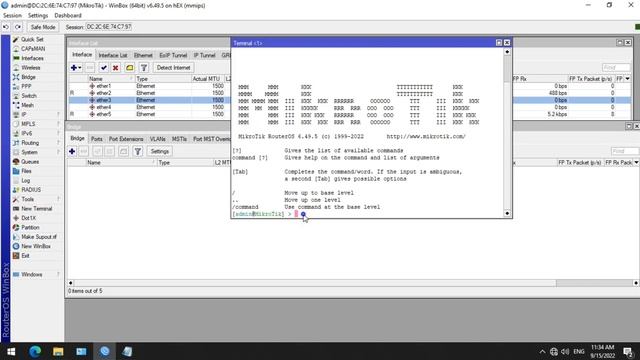Click Exit in sidebar
The height and width of the screenshot is (360, 640).
(x=25, y=256)
